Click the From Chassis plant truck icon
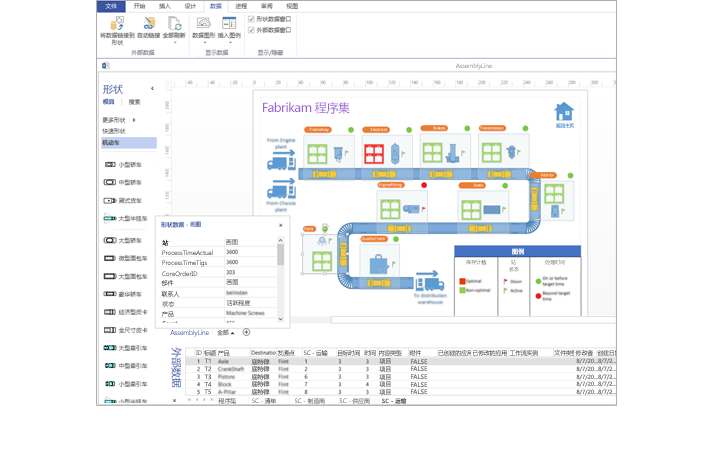Image resolution: width=713 pixels, height=454 pixels. click(x=281, y=189)
